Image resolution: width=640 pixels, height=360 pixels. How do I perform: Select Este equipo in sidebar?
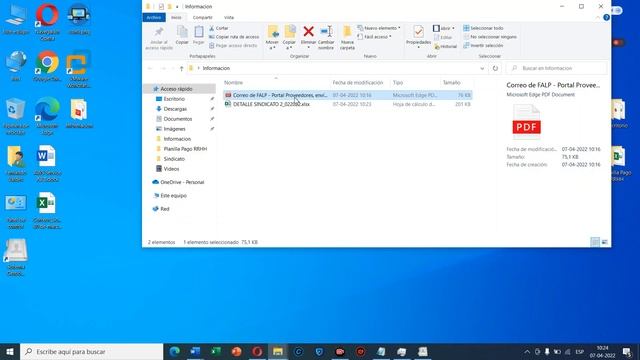pos(173,196)
